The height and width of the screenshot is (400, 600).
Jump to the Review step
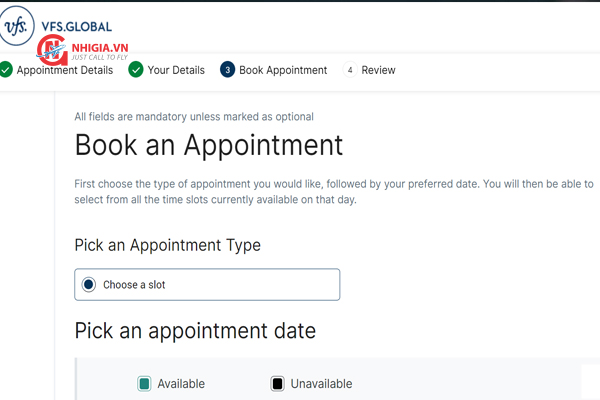(x=378, y=70)
